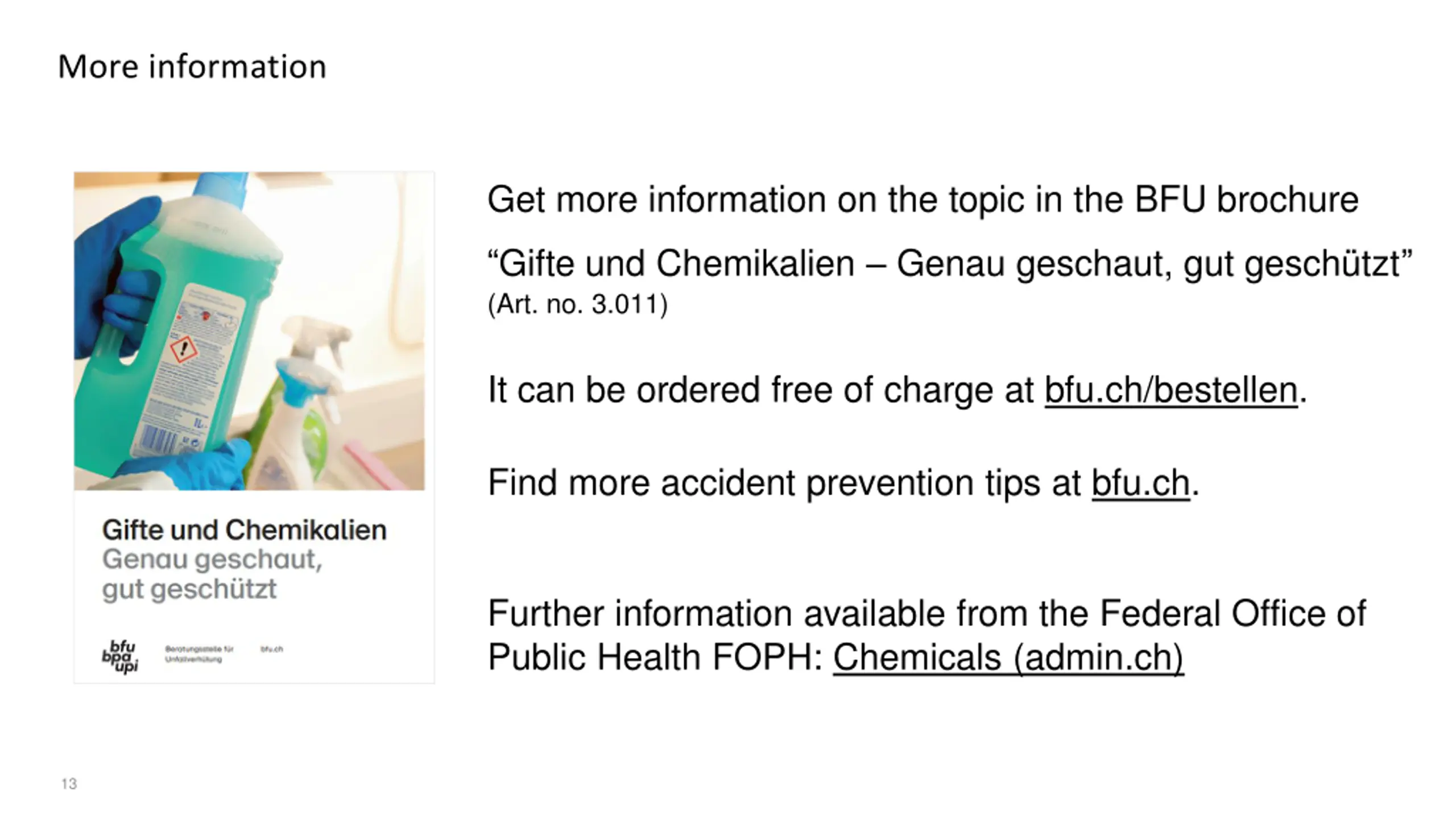Select "Gifte und Chemikalien" heading on brochure cover
This screenshot has height=819, width=1456.
click(x=245, y=530)
